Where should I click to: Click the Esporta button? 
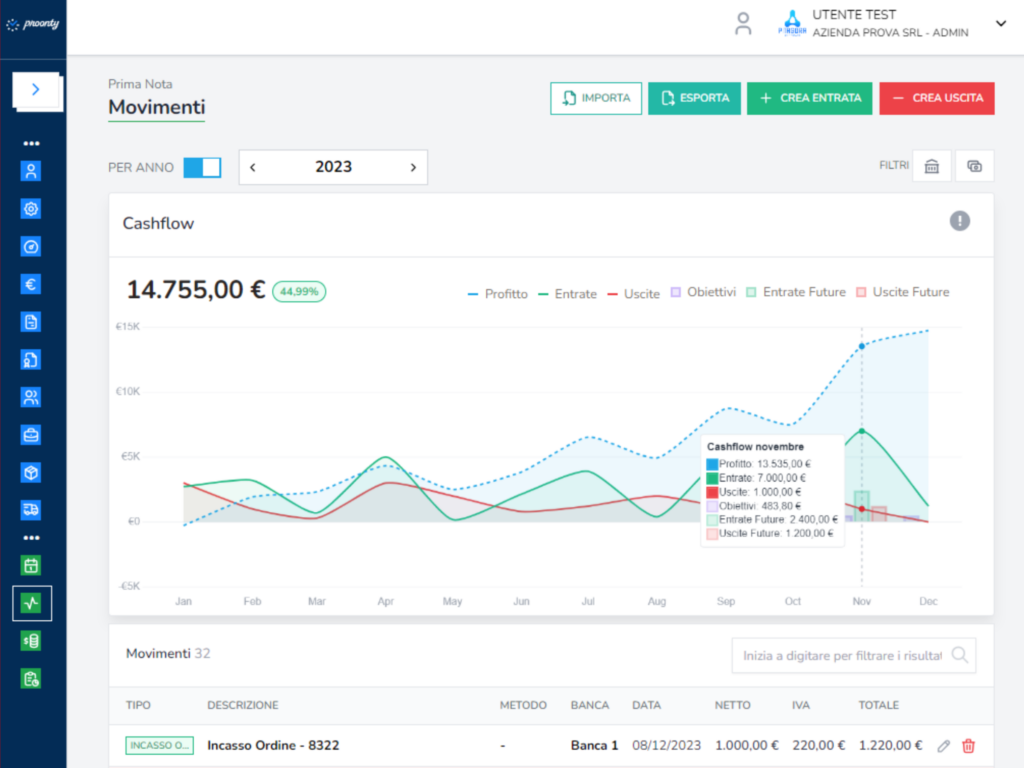[x=694, y=98]
